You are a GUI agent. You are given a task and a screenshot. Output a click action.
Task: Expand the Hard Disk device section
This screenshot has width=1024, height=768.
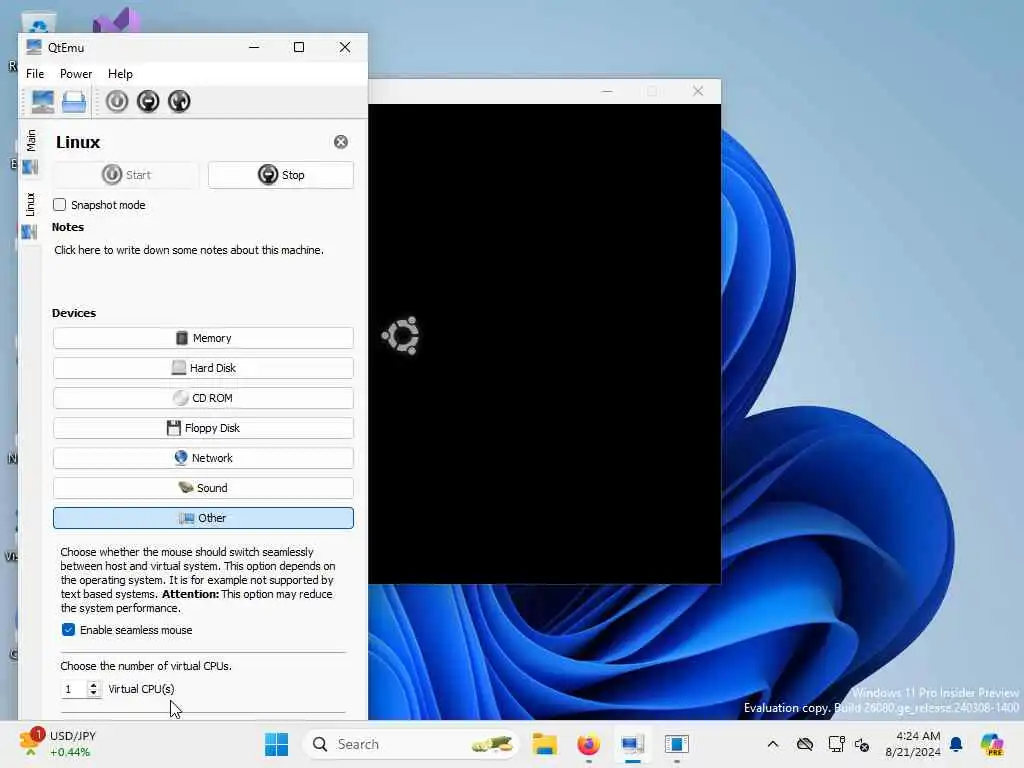203,368
